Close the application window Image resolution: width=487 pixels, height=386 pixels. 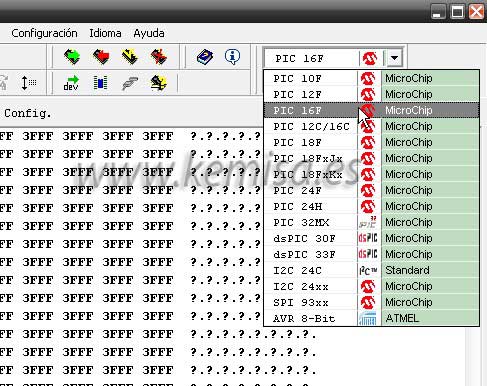[x=476, y=12]
